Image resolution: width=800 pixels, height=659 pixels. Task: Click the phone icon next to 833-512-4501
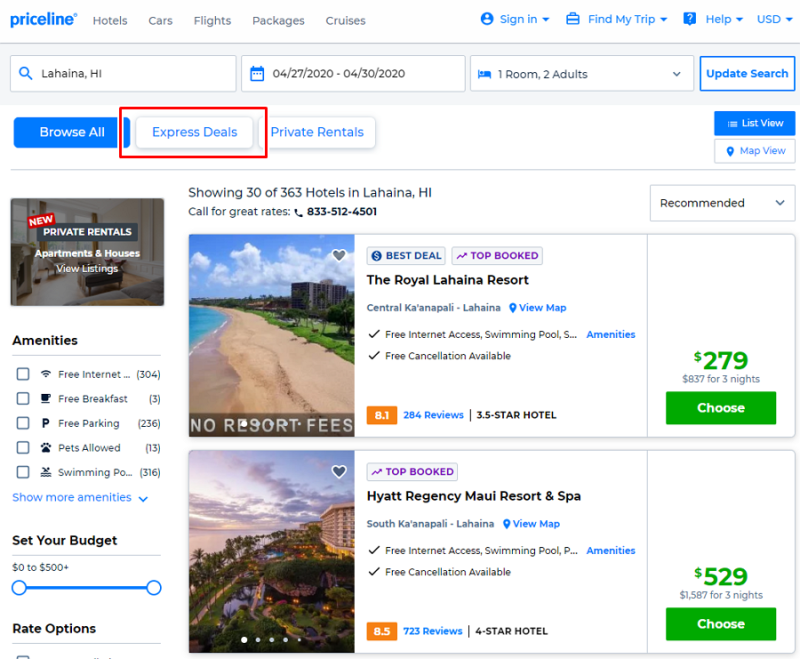coord(298,213)
